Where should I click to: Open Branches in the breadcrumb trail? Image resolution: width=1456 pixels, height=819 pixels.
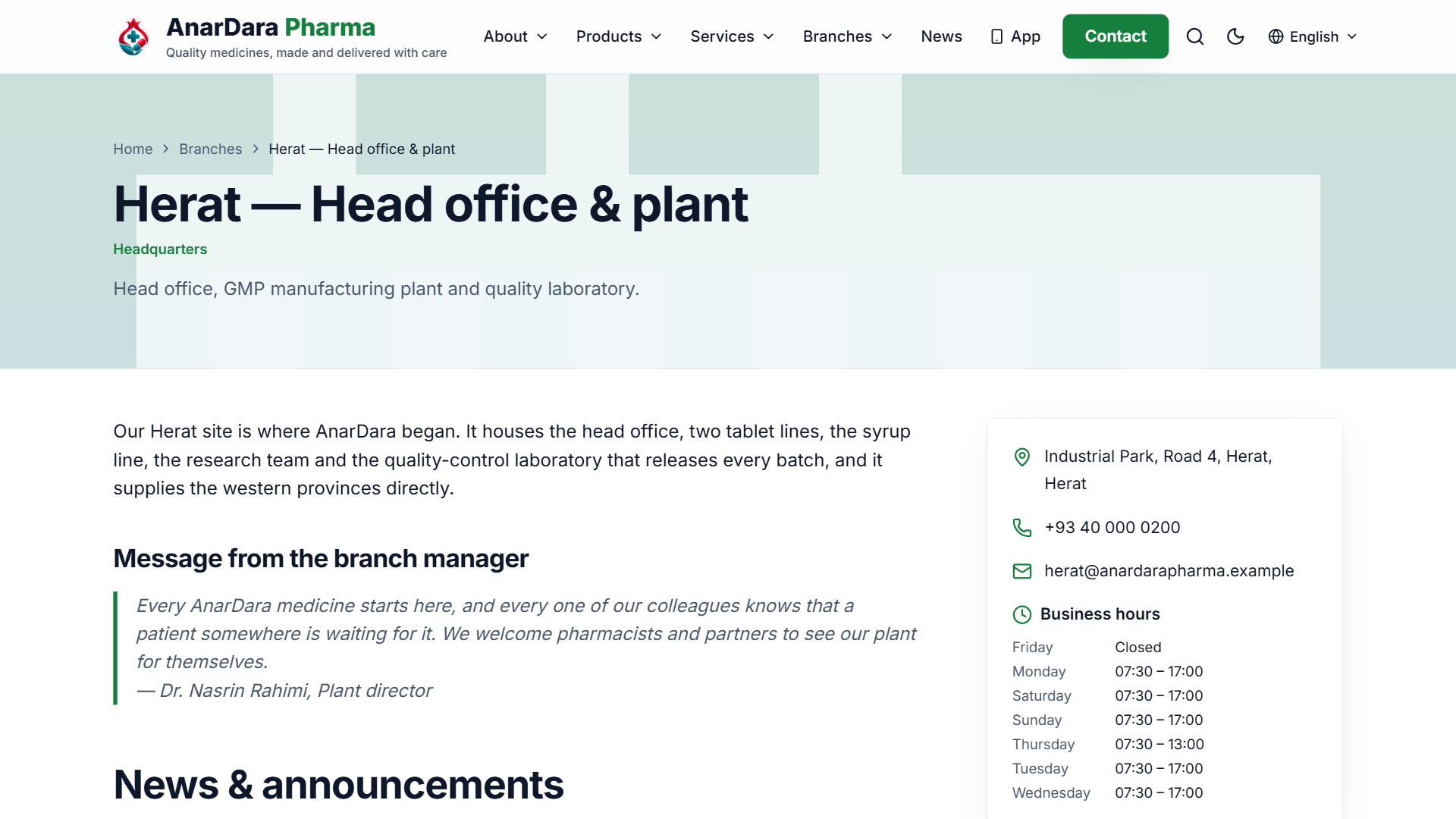tap(211, 149)
